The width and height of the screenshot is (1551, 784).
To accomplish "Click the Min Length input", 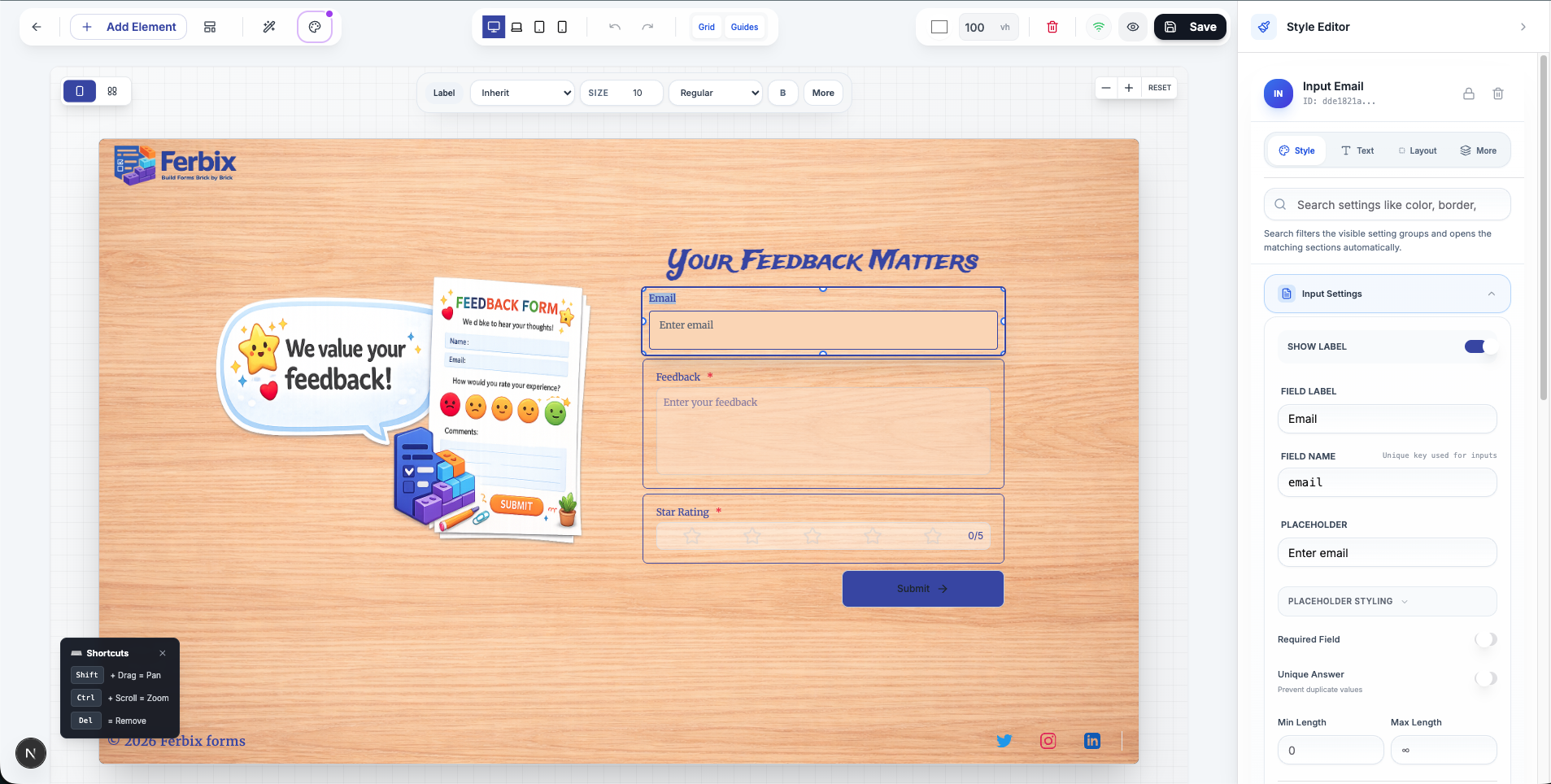I will coord(1331,750).
